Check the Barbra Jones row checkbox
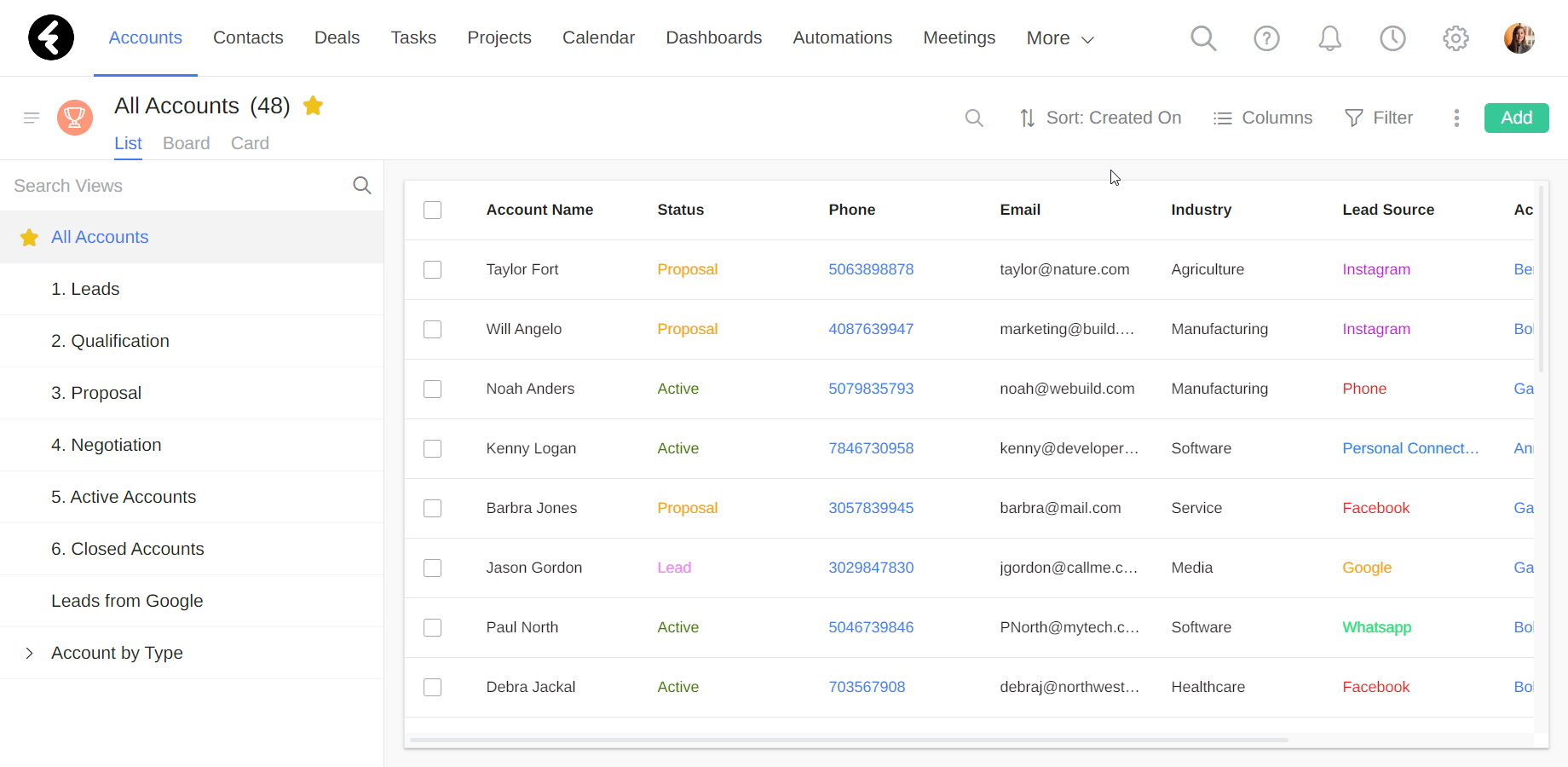Image resolution: width=1568 pixels, height=767 pixels. pyautogui.click(x=433, y=508)
